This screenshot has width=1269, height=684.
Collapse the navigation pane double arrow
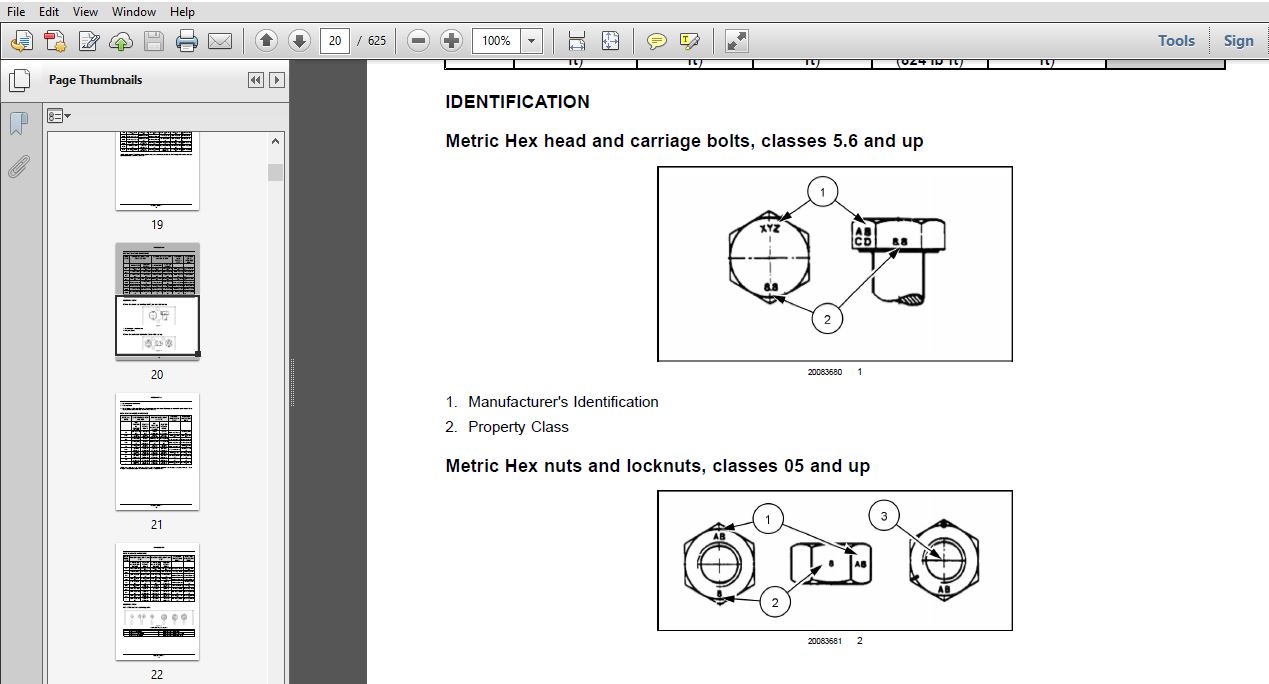256,80
